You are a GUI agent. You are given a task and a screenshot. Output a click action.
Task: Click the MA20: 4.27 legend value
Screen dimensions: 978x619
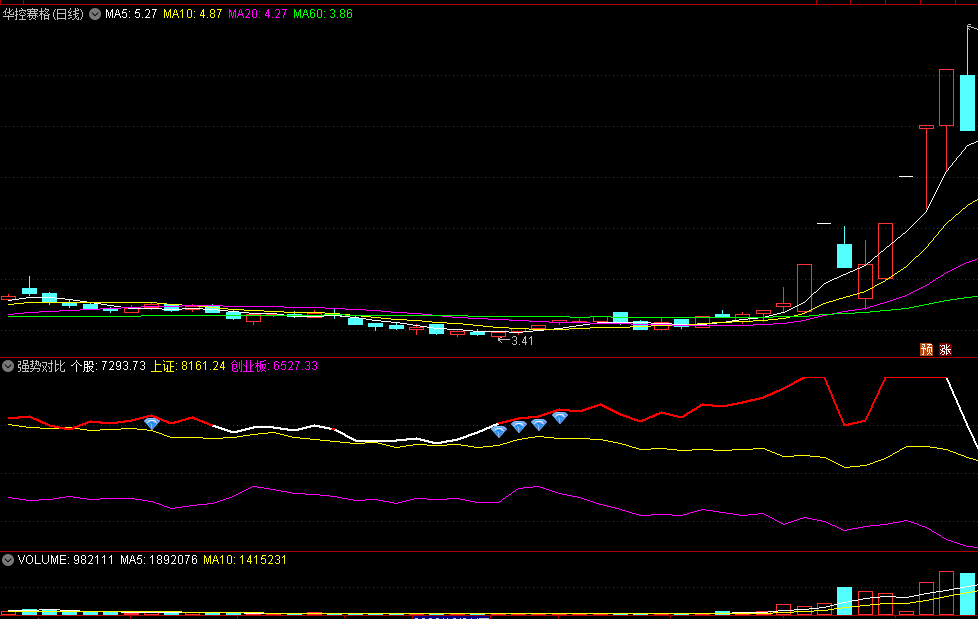click(x=258, y=14)
